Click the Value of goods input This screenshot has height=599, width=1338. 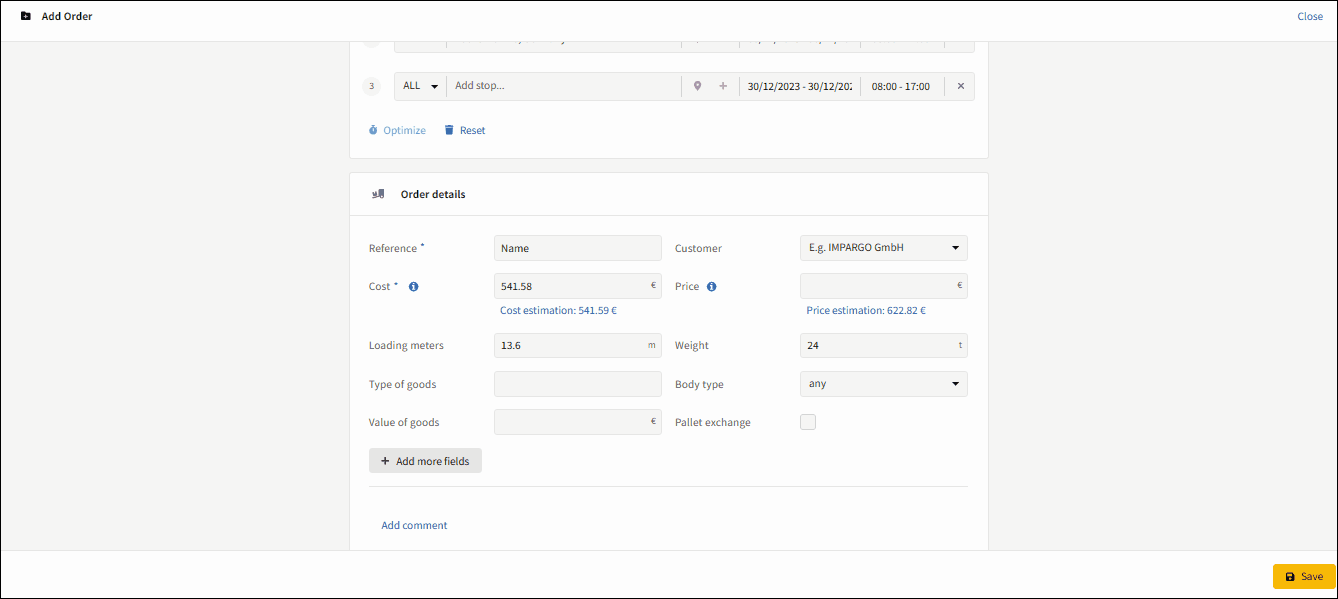click(x=578, y=422)
